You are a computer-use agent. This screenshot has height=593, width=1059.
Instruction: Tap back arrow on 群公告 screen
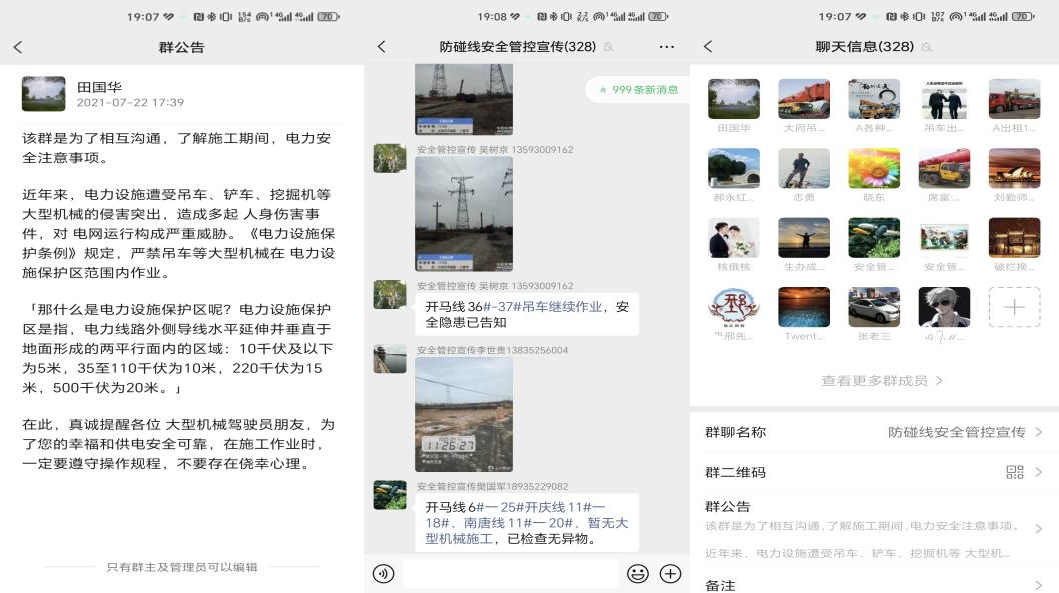pyautogui.click(x=18, y=48)
